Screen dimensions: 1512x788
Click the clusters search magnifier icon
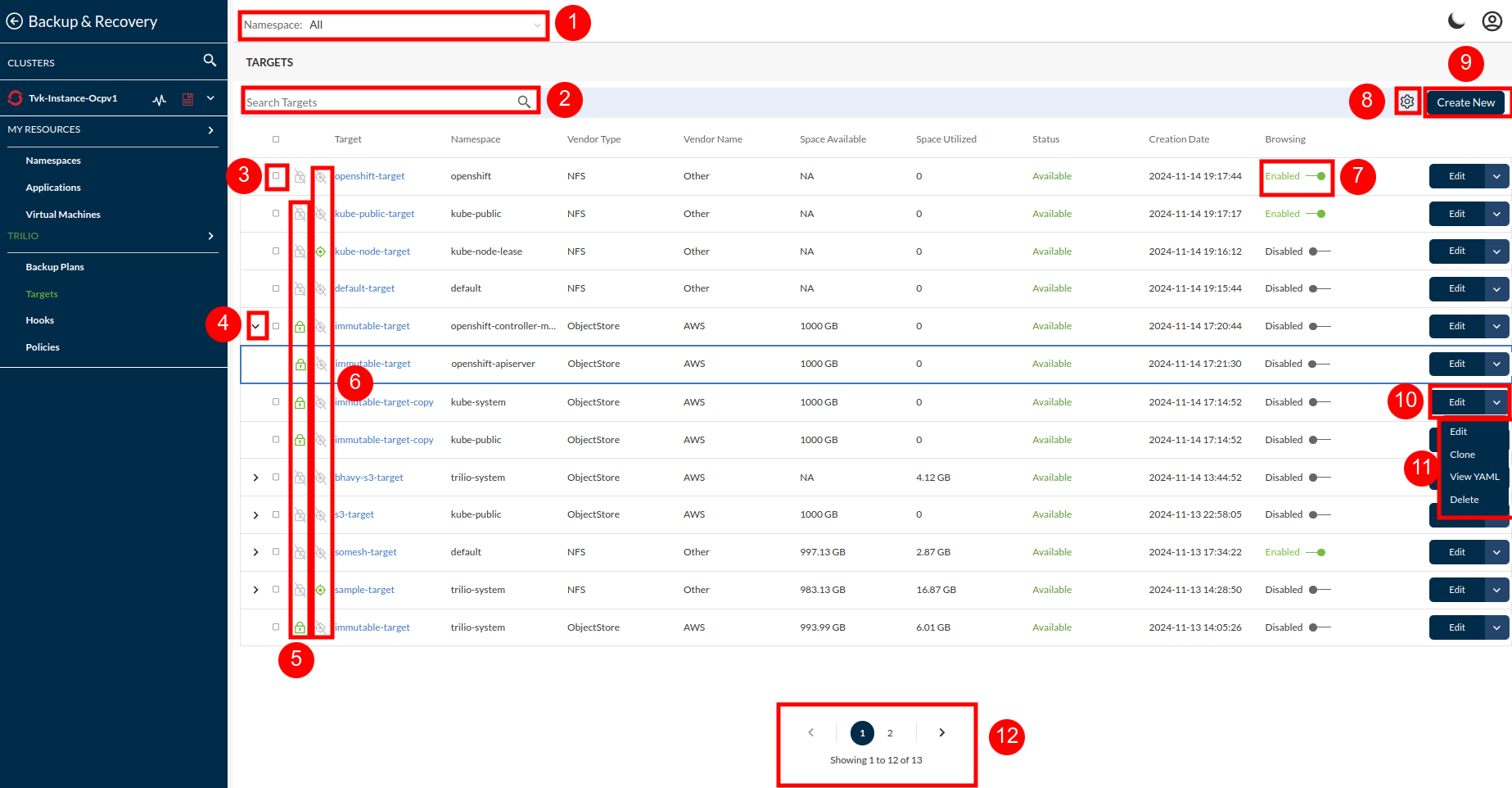click(210, 61)
